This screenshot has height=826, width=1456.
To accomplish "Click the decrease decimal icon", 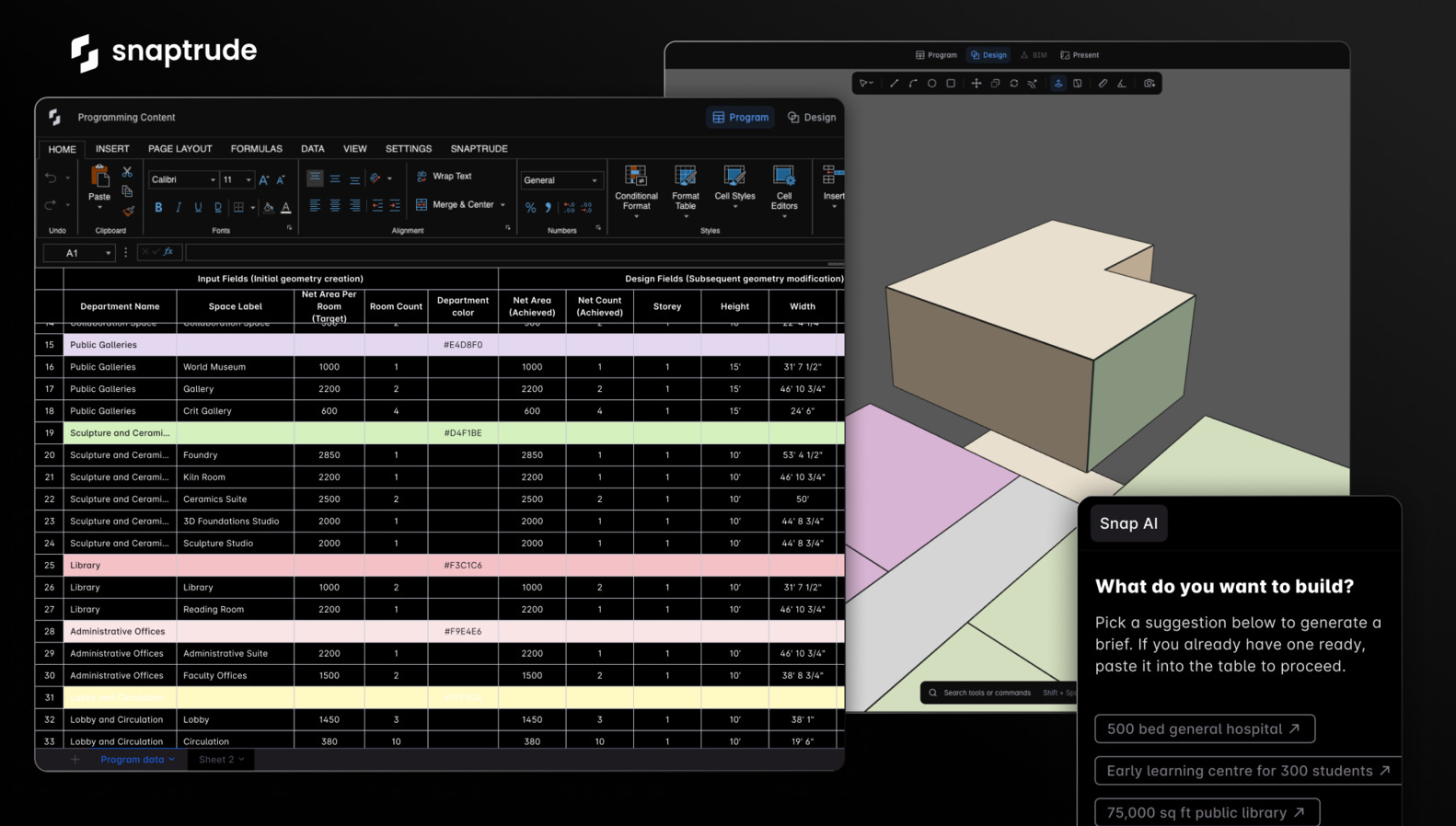I will (586, 208).
